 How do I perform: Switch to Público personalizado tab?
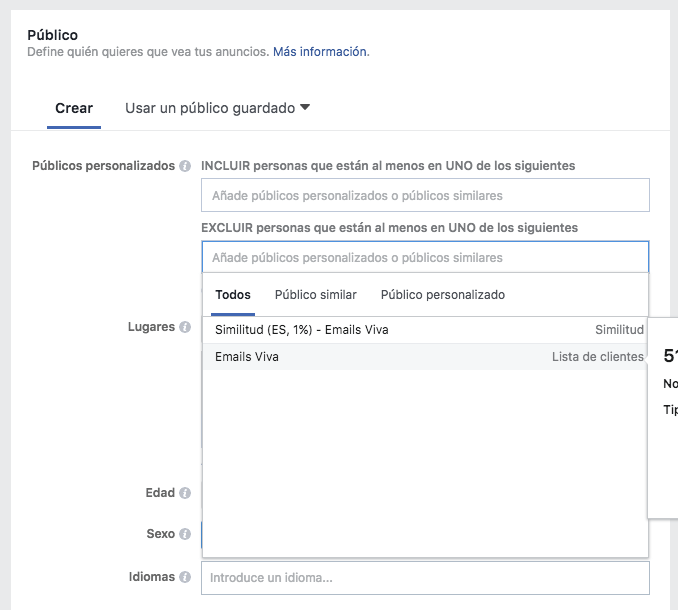tap(443, 295)
